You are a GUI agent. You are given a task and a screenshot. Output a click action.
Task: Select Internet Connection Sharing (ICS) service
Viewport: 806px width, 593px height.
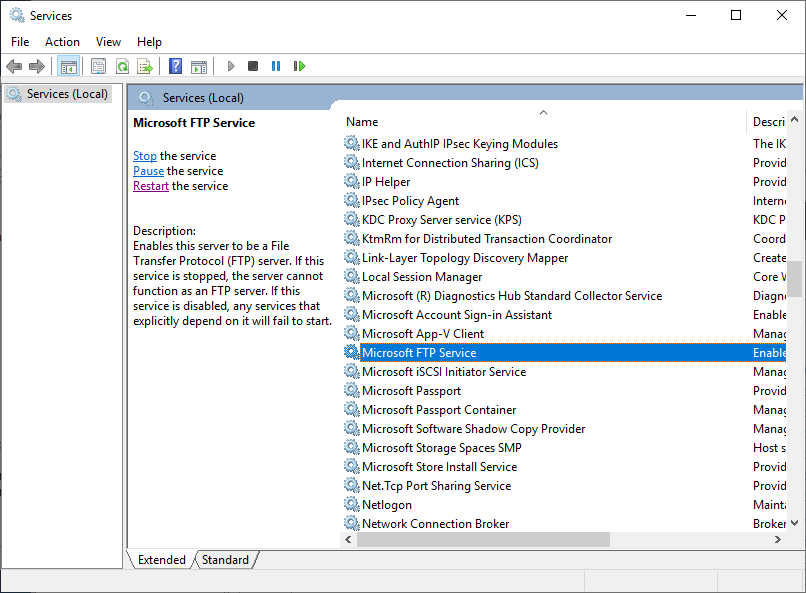pos(450,163)
